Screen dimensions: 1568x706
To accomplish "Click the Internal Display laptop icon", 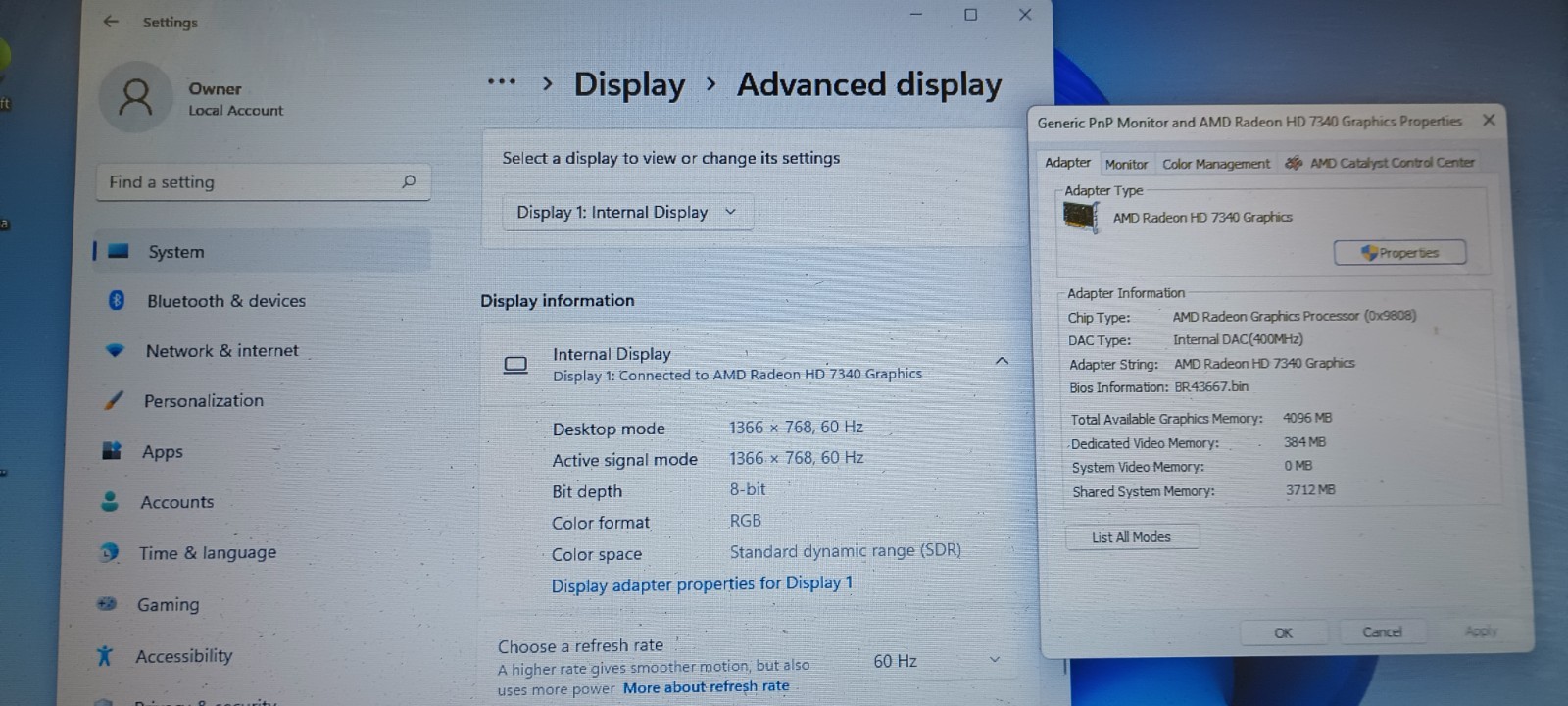I will click(515, 365).
